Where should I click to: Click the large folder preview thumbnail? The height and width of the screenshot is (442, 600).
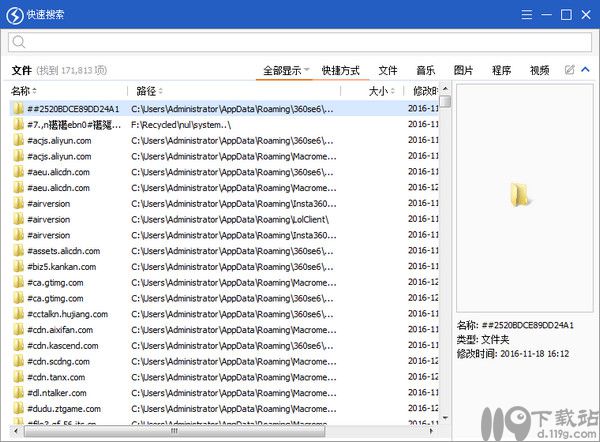click(x=520, y=194)
